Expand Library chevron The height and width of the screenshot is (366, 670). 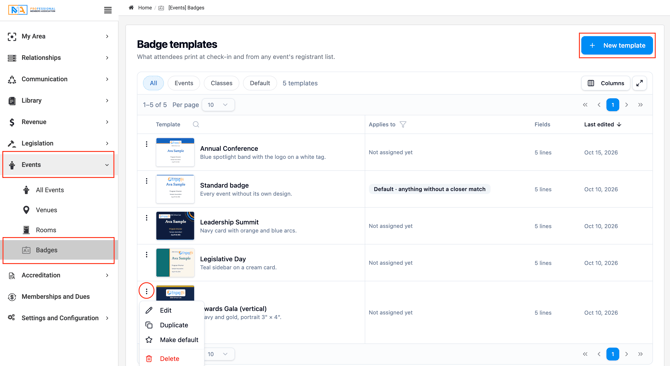tap(107, 101)
